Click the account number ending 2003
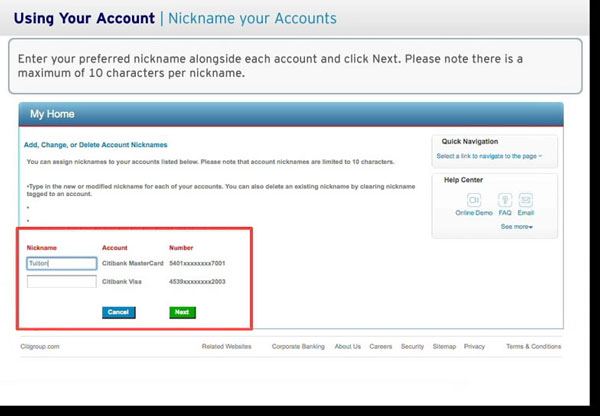The image size is (600, 416). [197, 282]
